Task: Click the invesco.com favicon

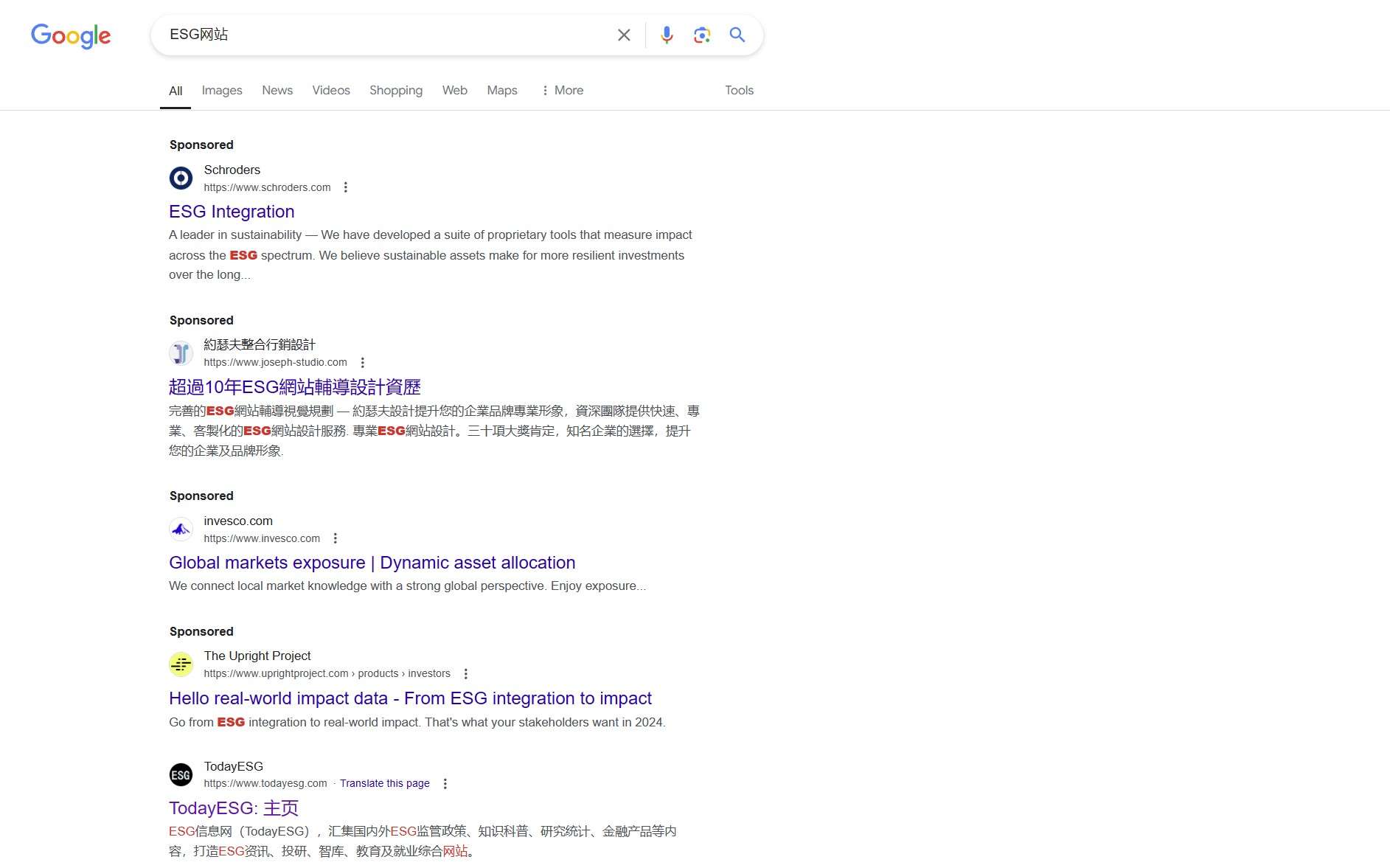Action: click(181, 529)
